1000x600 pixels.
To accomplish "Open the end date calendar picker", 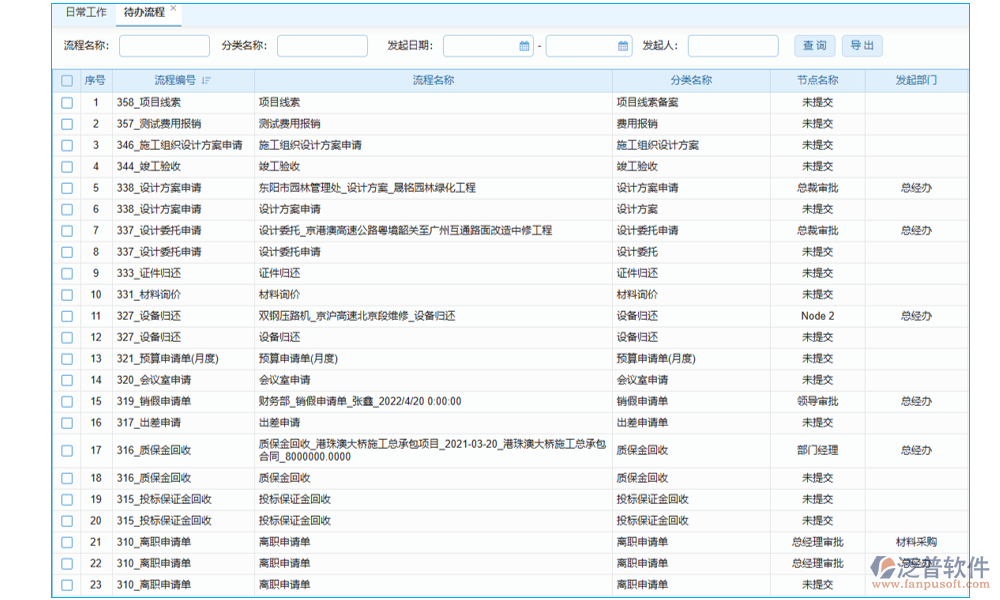I will (x=624, y=46).
